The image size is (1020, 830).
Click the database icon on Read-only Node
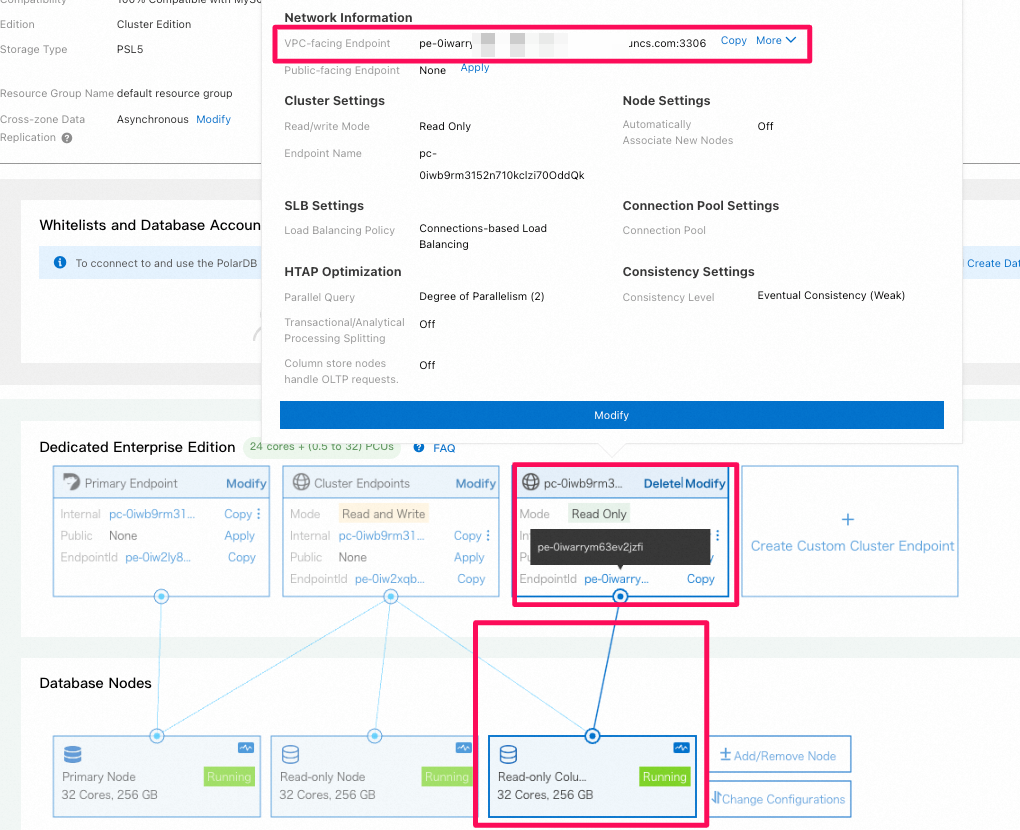tap(291, 755)
